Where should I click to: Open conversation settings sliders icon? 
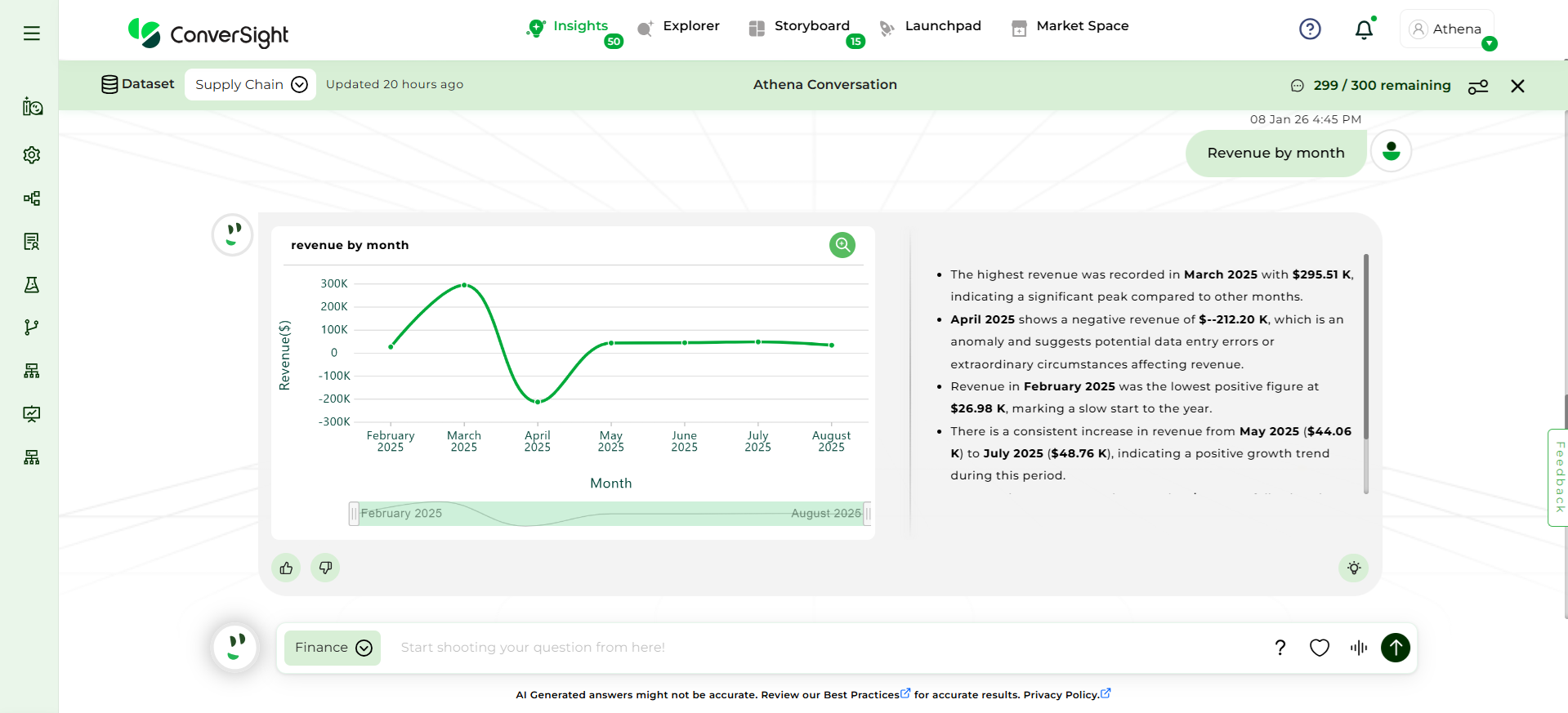pyautogui.click(x=1477, y=87)
